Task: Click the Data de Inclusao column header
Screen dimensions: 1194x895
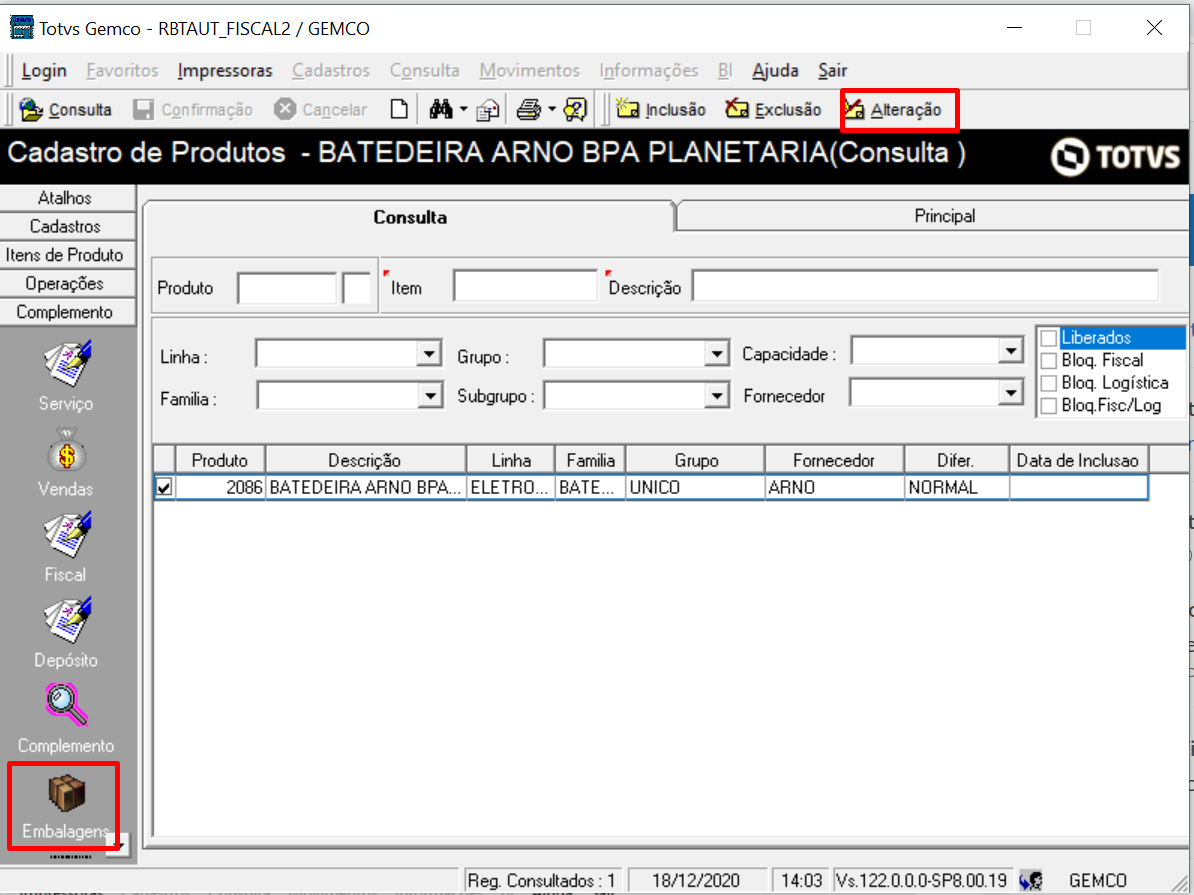Action: pos(1078,460)
